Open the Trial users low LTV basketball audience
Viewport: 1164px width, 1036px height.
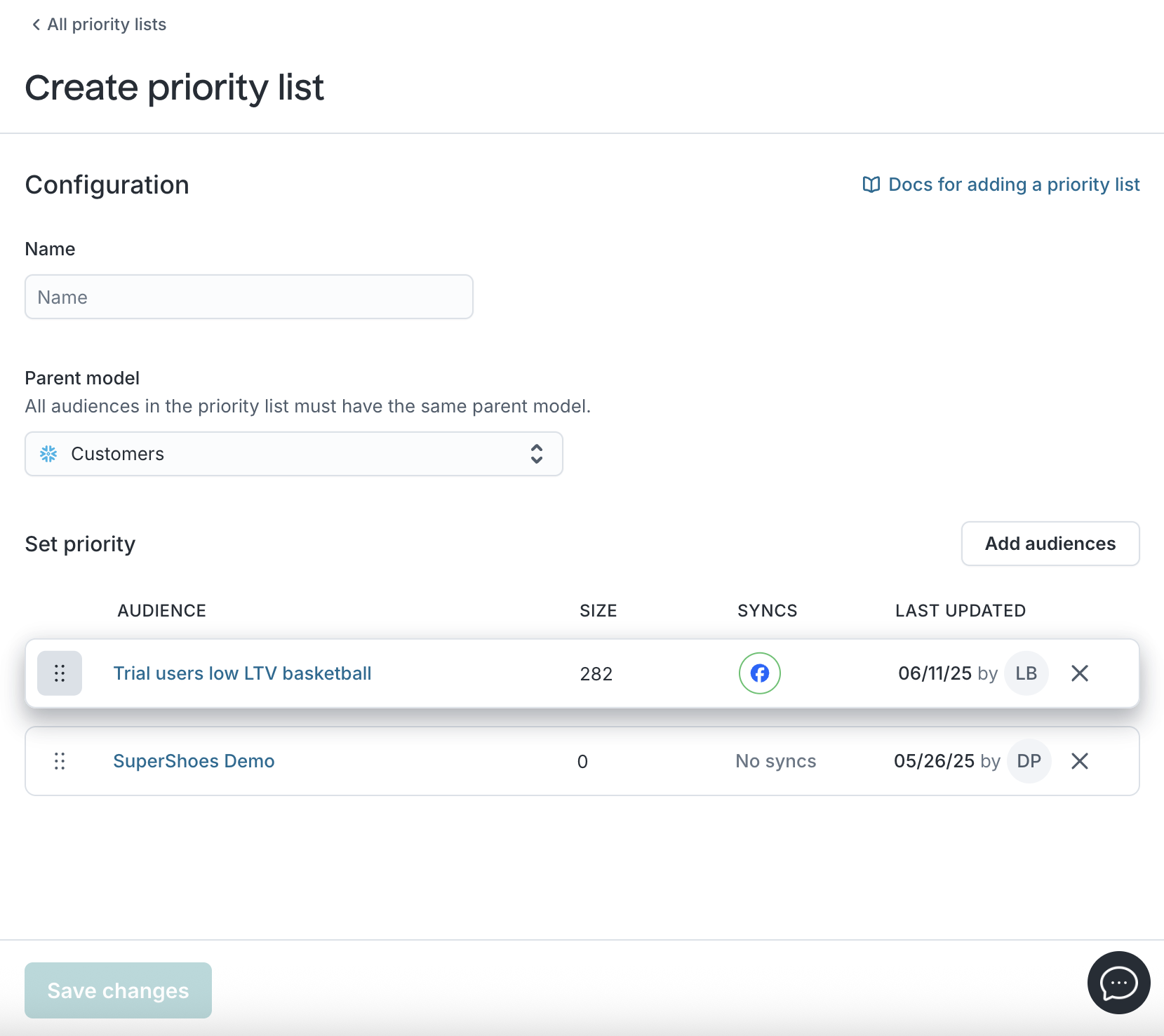[242, 673]
